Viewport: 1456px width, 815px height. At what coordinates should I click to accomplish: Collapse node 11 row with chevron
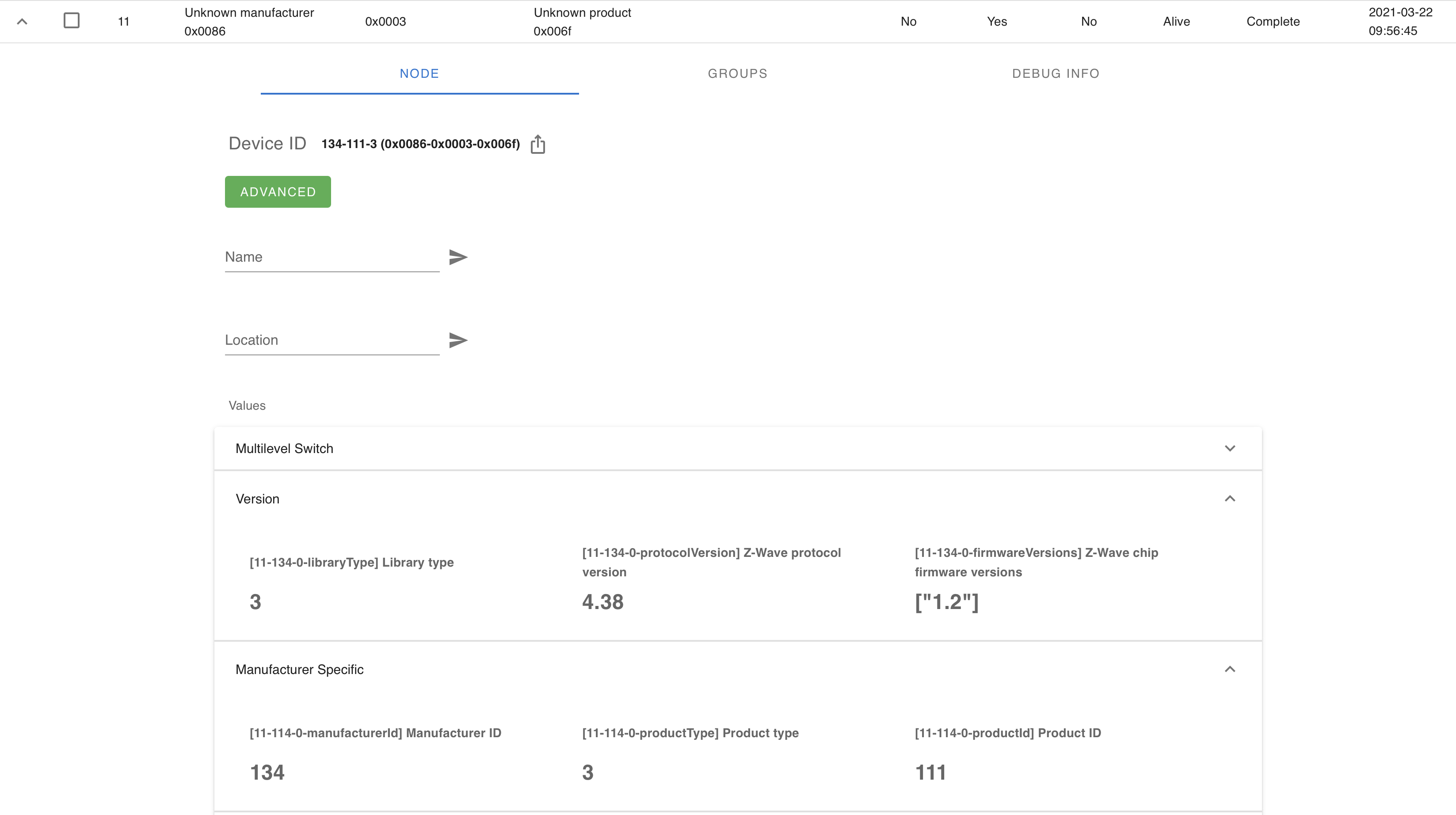point(22,22)
